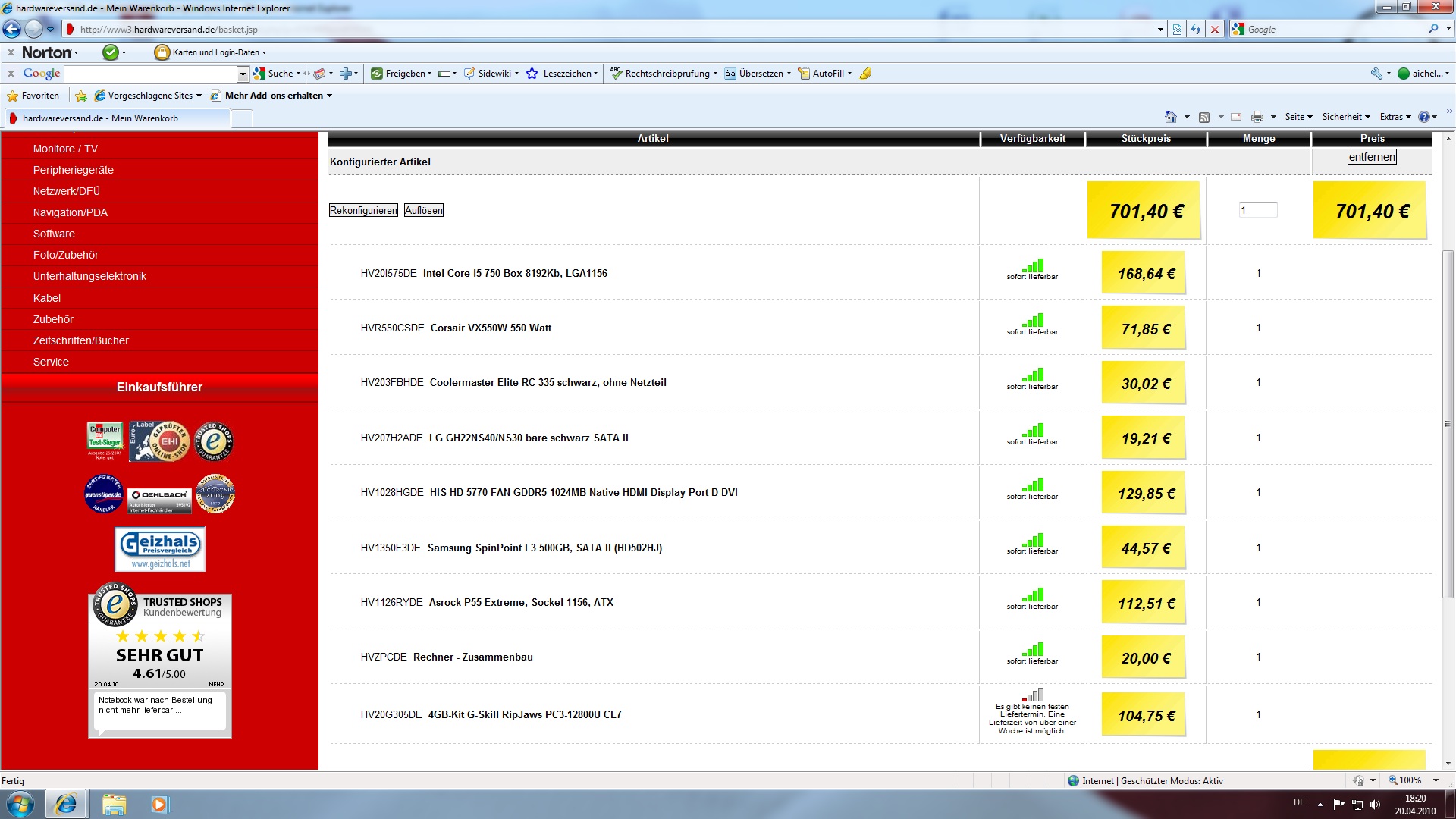Click the Geizhals Preisvergleich logo
This screenshot has width=1456, height=819.
(160, 549)
